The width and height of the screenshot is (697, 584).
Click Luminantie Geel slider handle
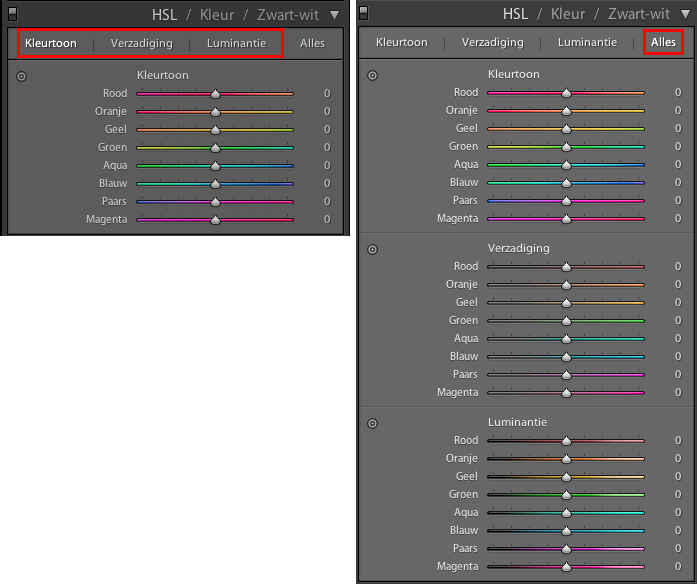coord(566,476)
